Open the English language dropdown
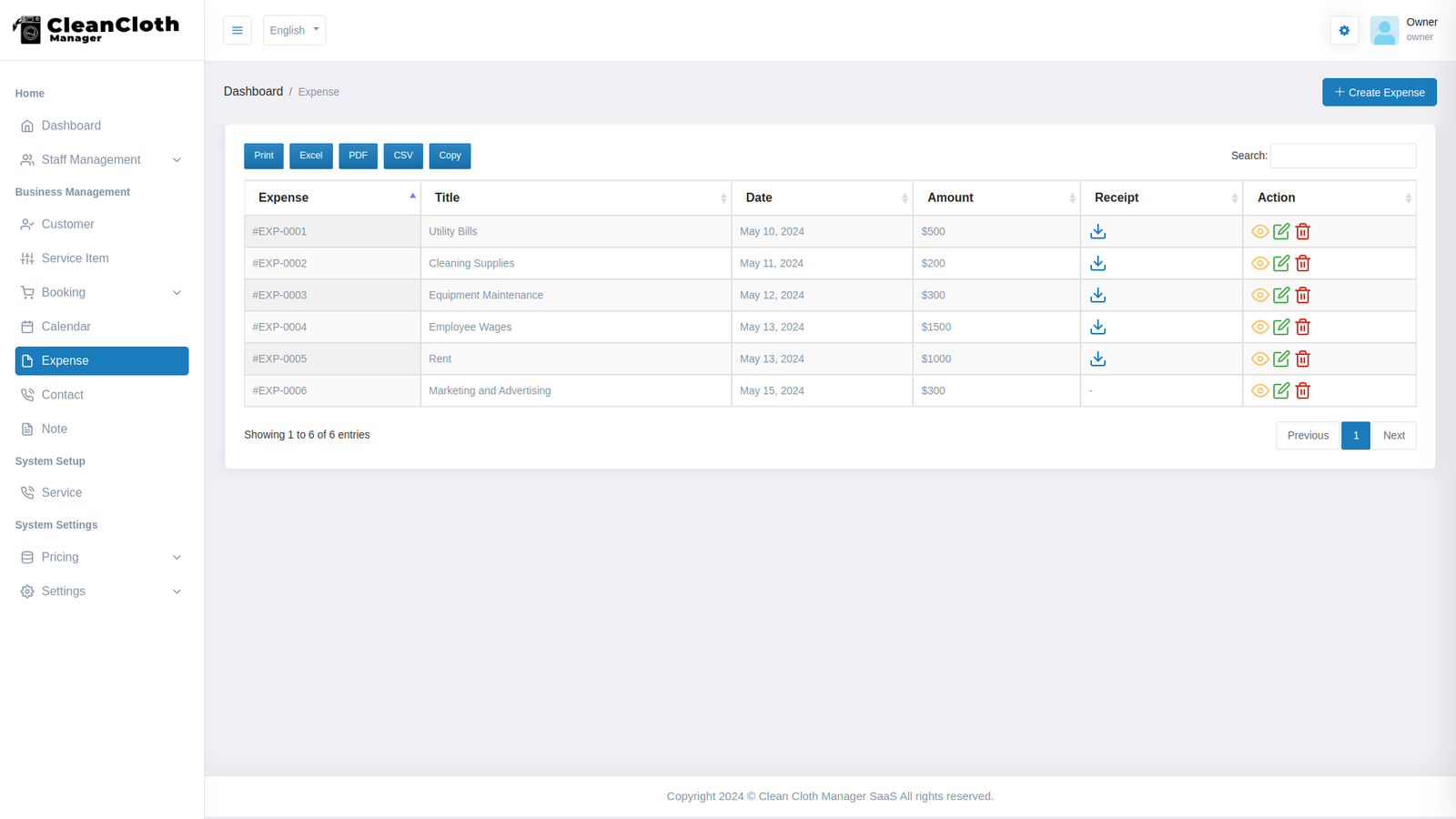The height and width of the screenshot is (819, 1456). pyautogui.click(x=294, y=30)
